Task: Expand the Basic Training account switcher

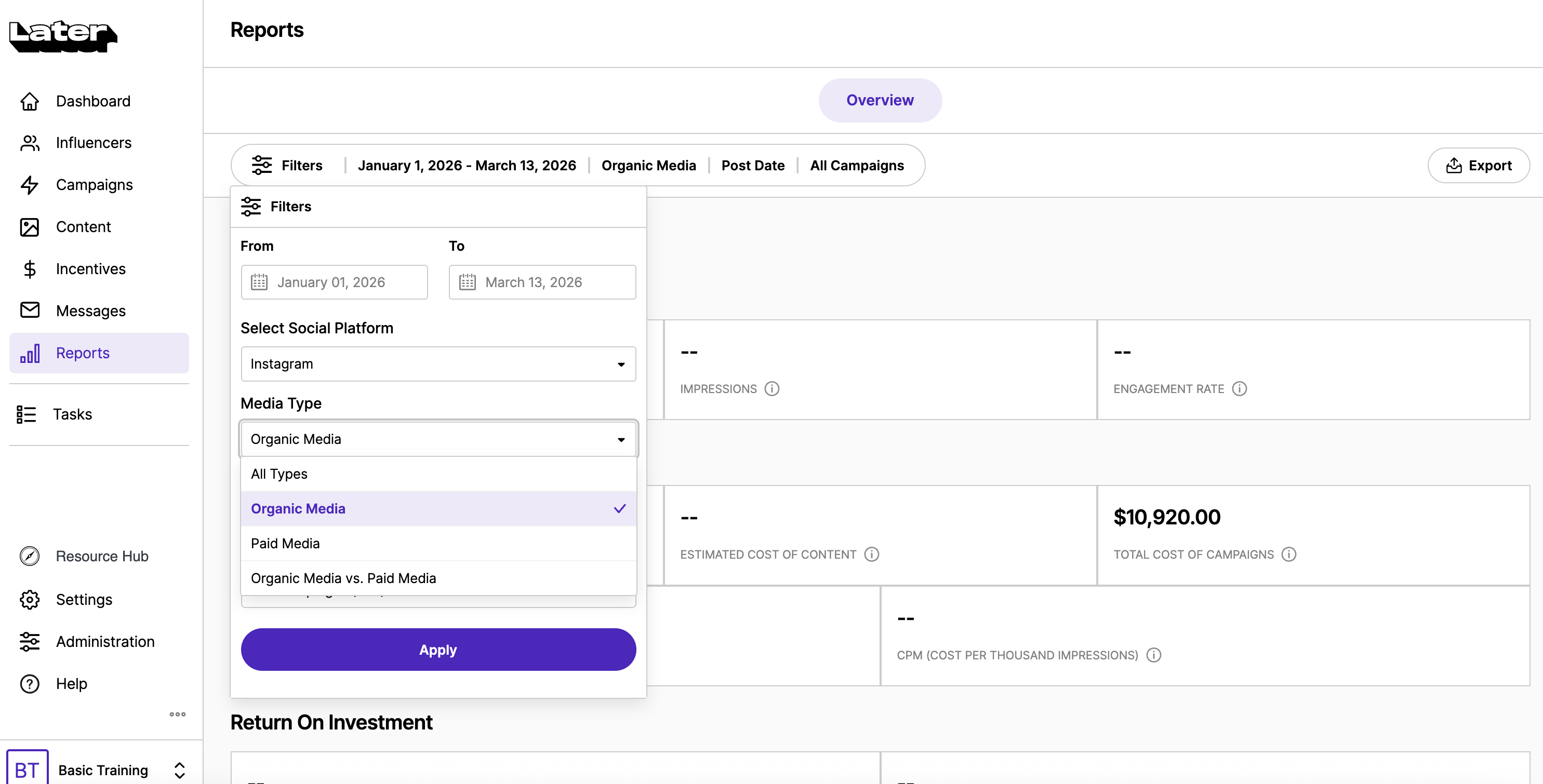Action: [x=179, y=769]
